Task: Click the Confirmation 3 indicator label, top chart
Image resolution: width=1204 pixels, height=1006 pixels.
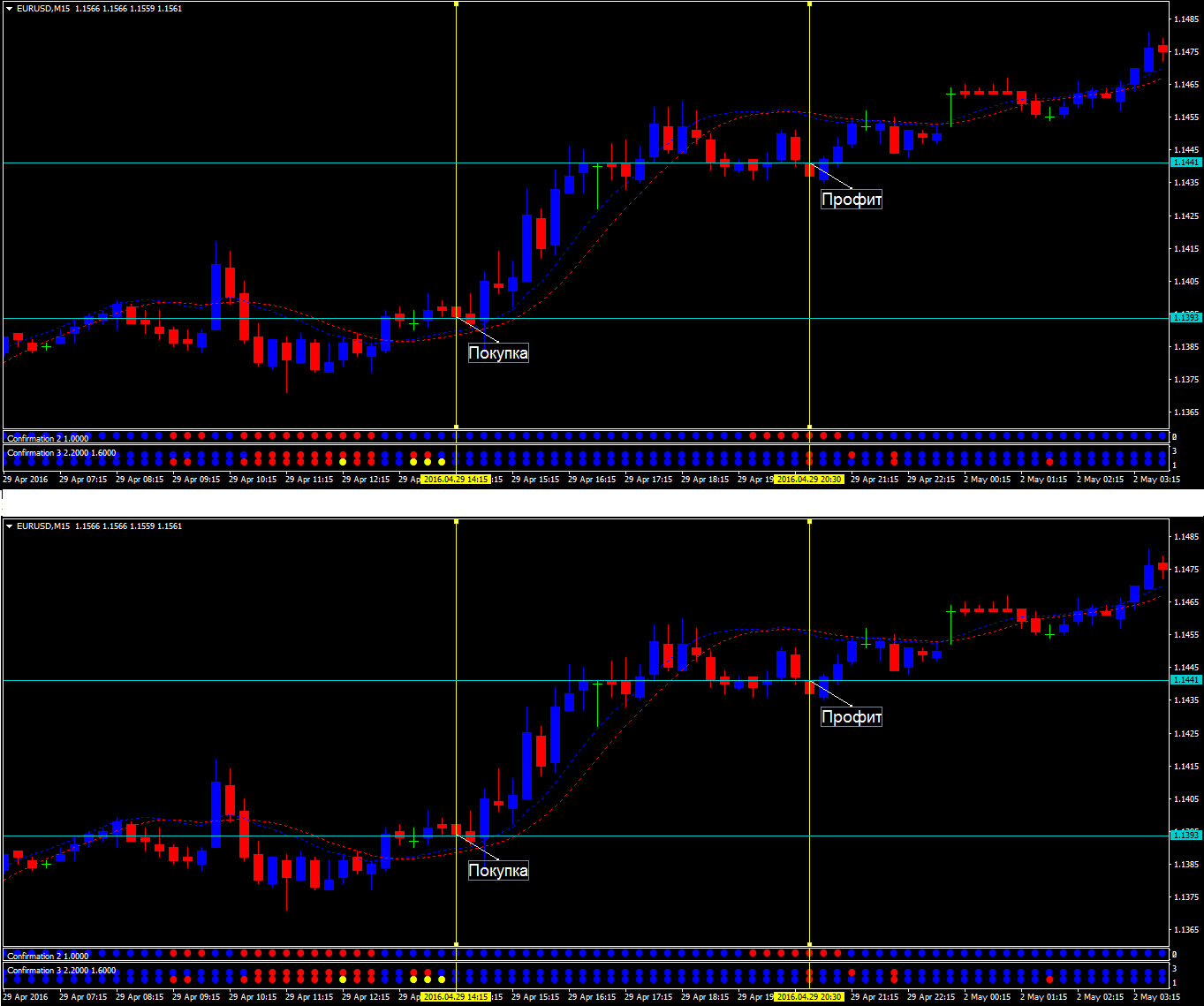Action: [61, 453]
